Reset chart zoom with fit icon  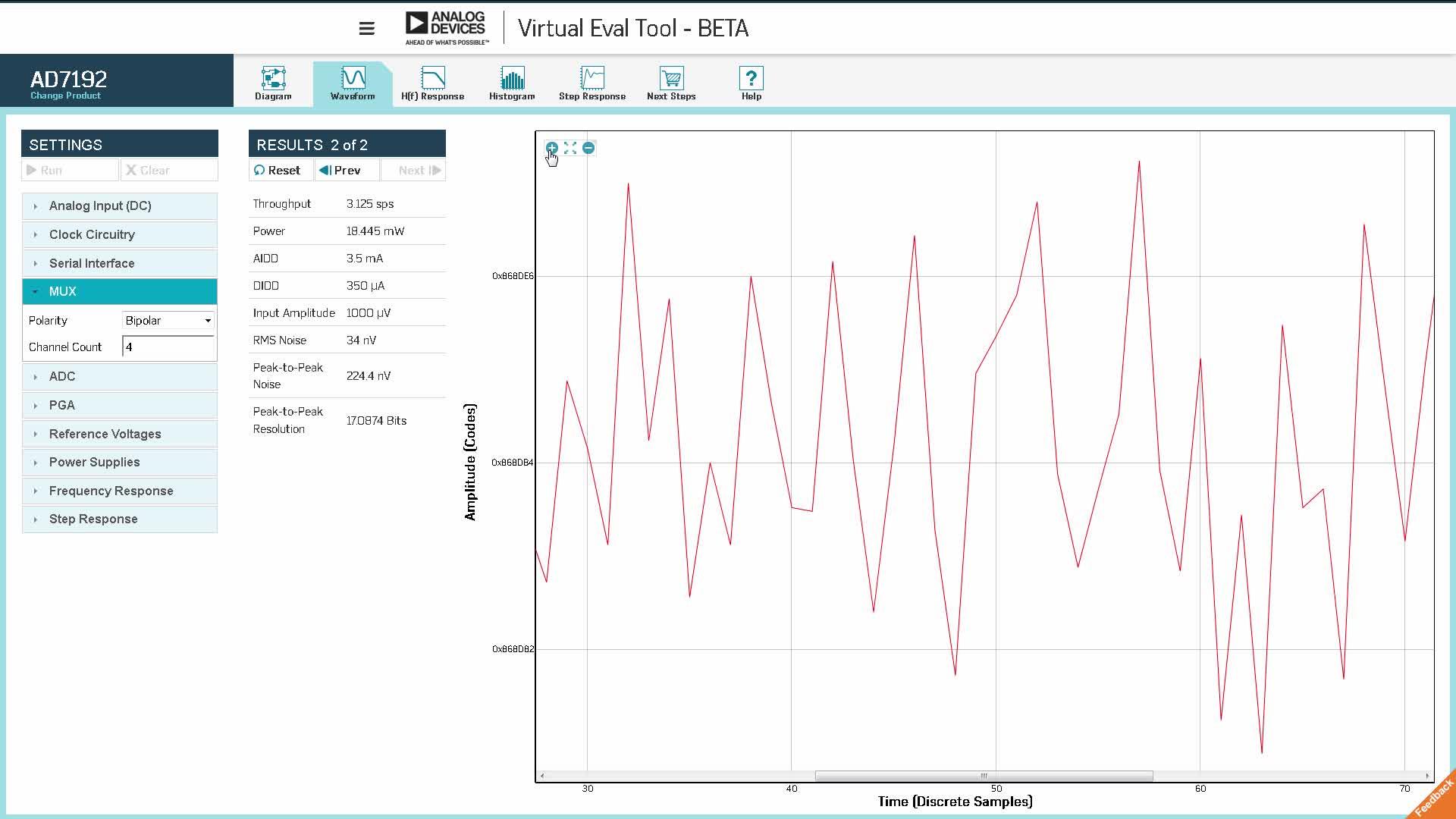[570, 148]
